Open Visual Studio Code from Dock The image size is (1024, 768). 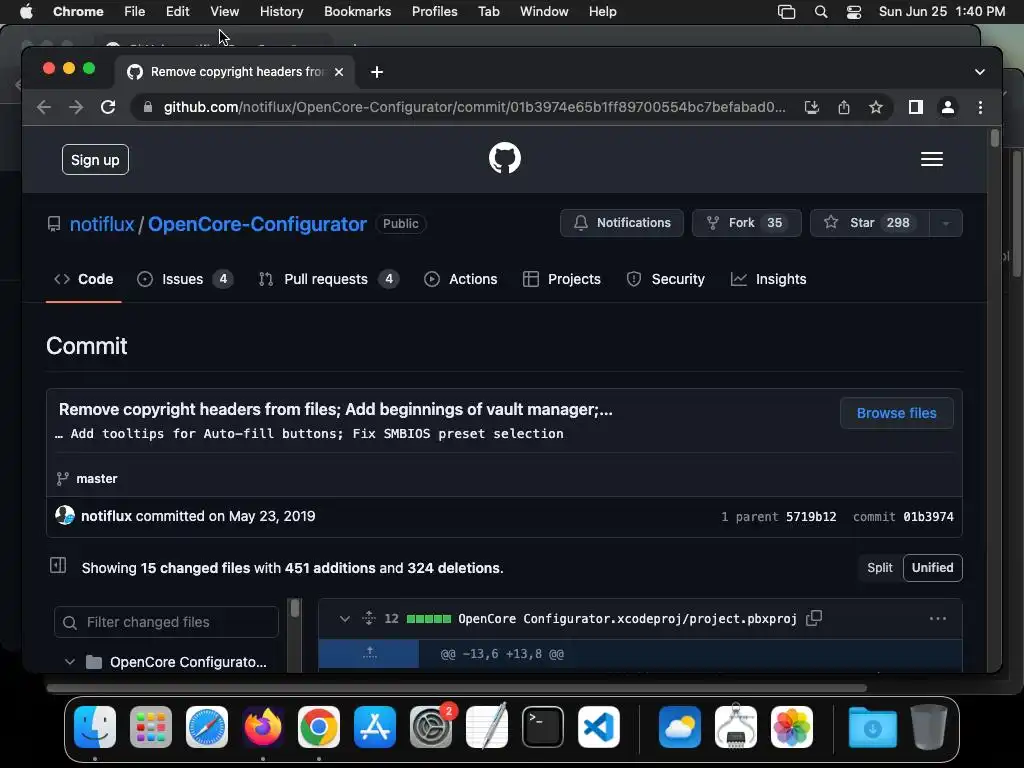pyautogui.click(x=599, y=727)
